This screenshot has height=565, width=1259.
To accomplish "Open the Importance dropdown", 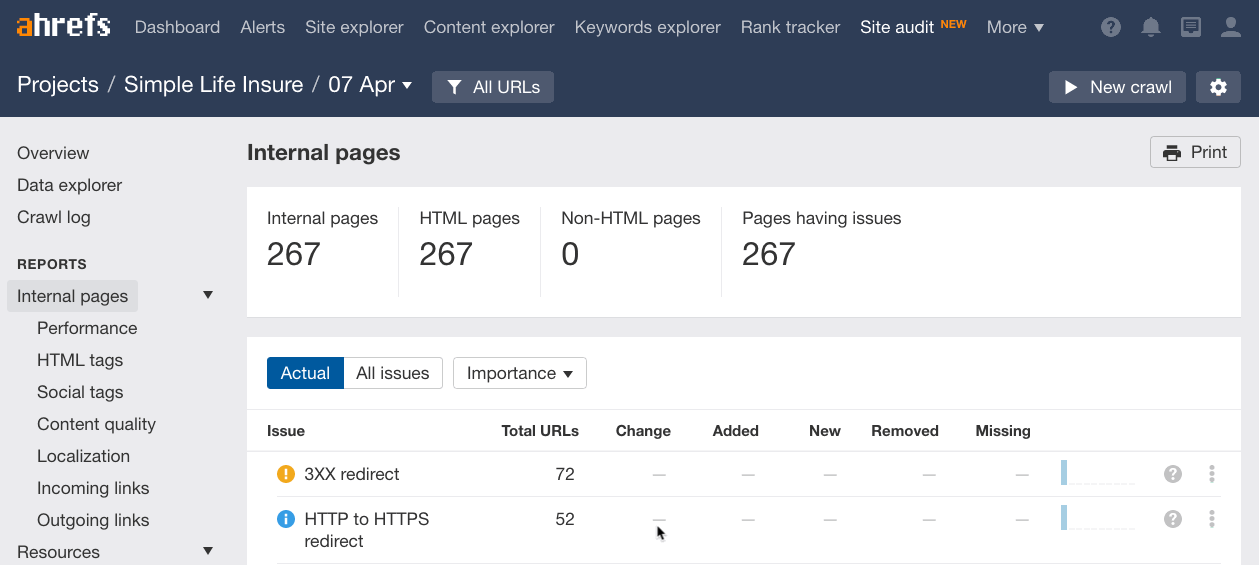I will (519, 373).
